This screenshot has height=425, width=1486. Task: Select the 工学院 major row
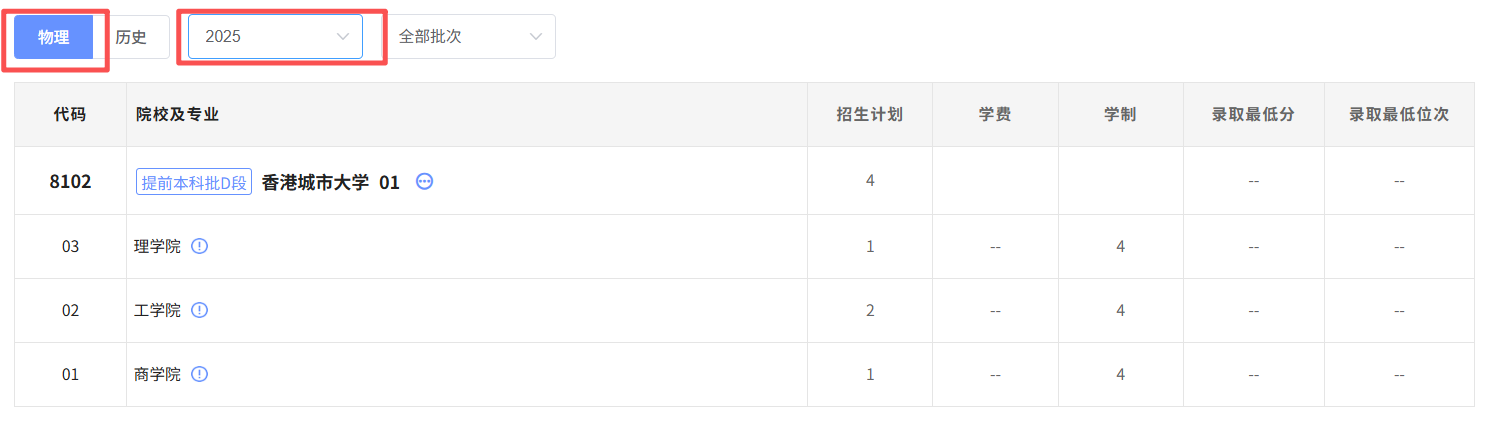click(744, 310)
